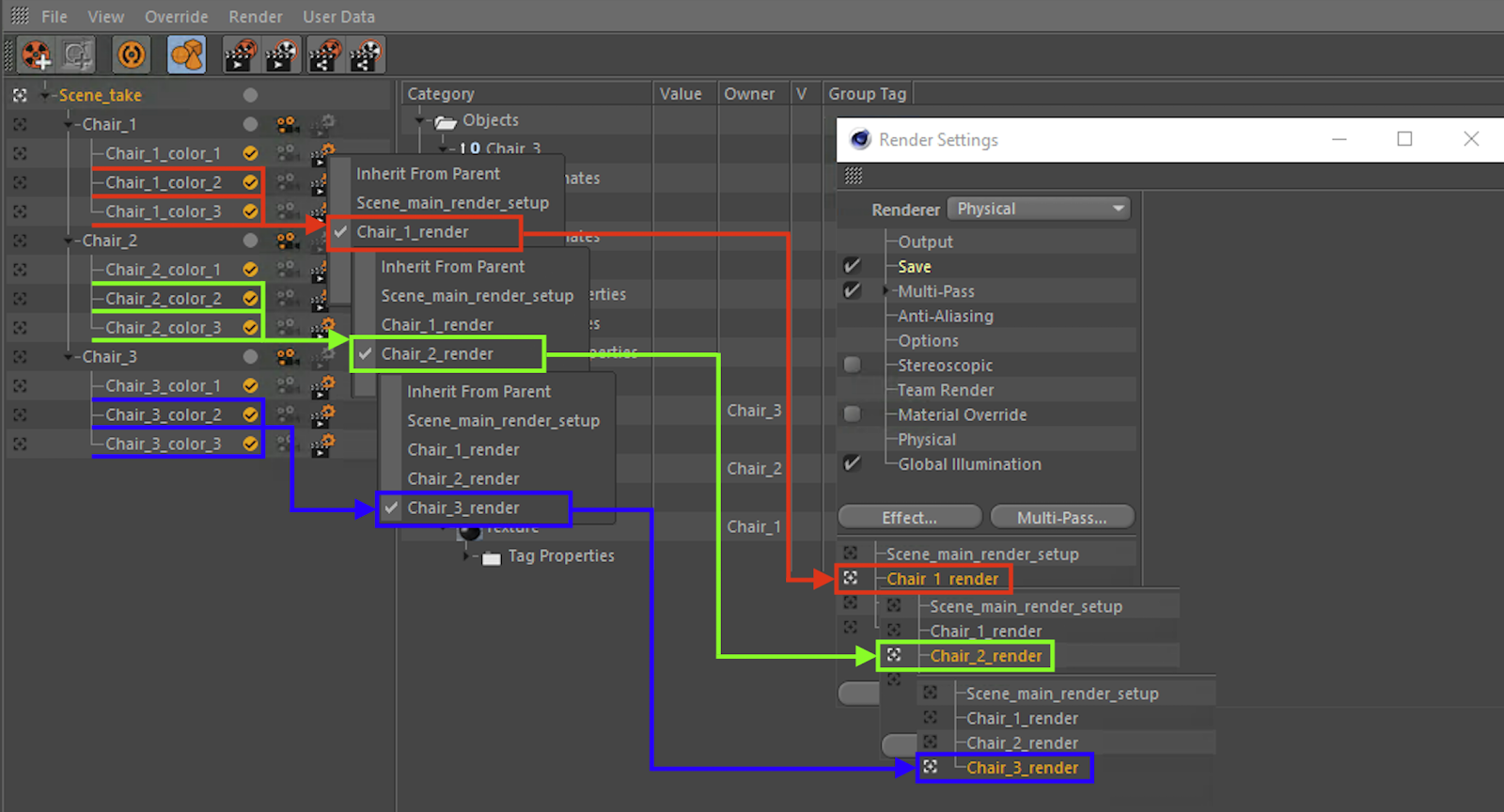Click the first clapperboard render toolbar icon
This screenshot has width=1504, height=812.
[241, 55]
